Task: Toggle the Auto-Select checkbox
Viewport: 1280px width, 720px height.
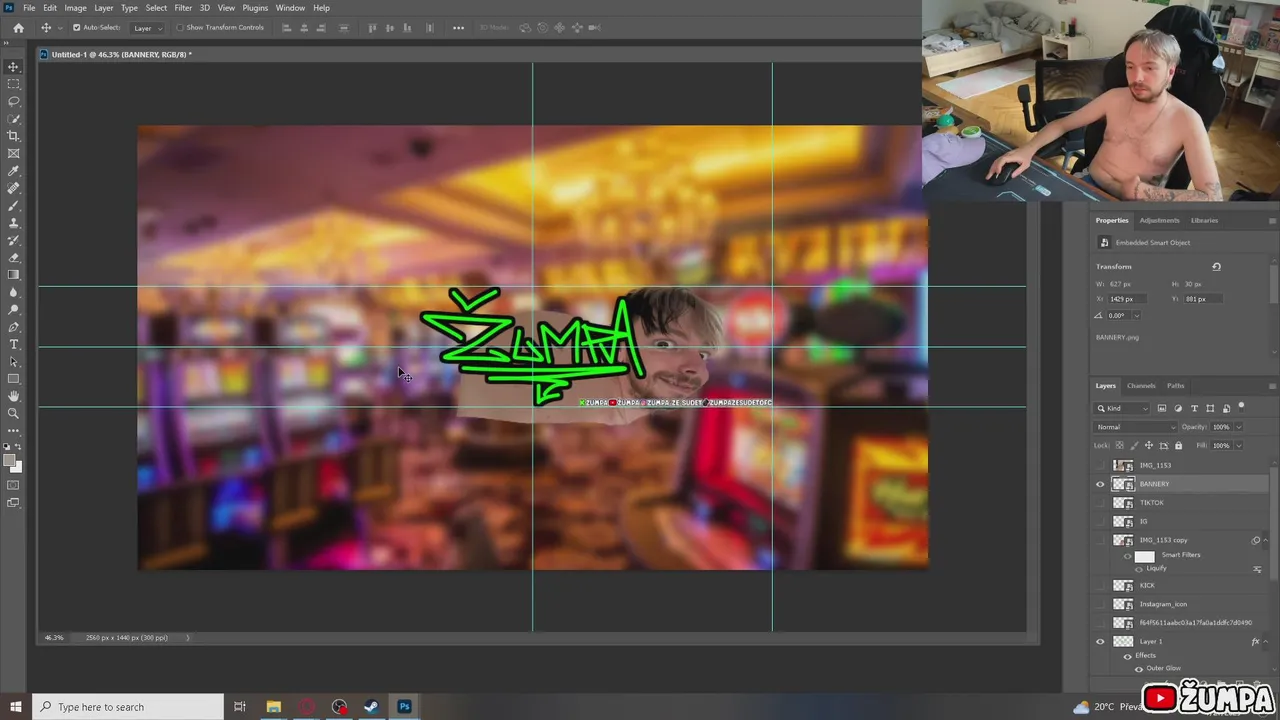Action: pyautogui.click(x=77, y=28)
